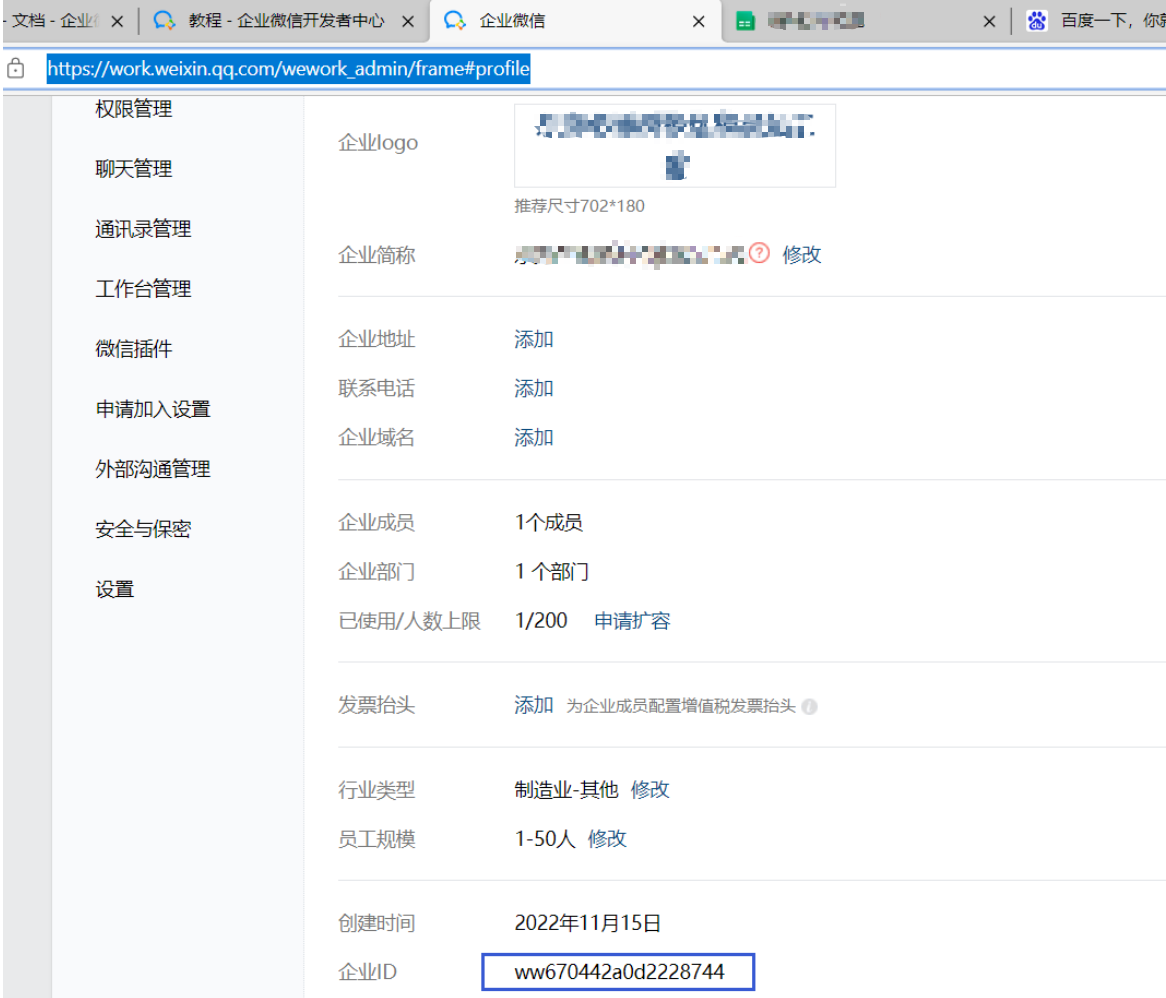This screenshot has width=1166, height=998.
Task: Close the 企业微信 browser tab
Action: point(698,22)
